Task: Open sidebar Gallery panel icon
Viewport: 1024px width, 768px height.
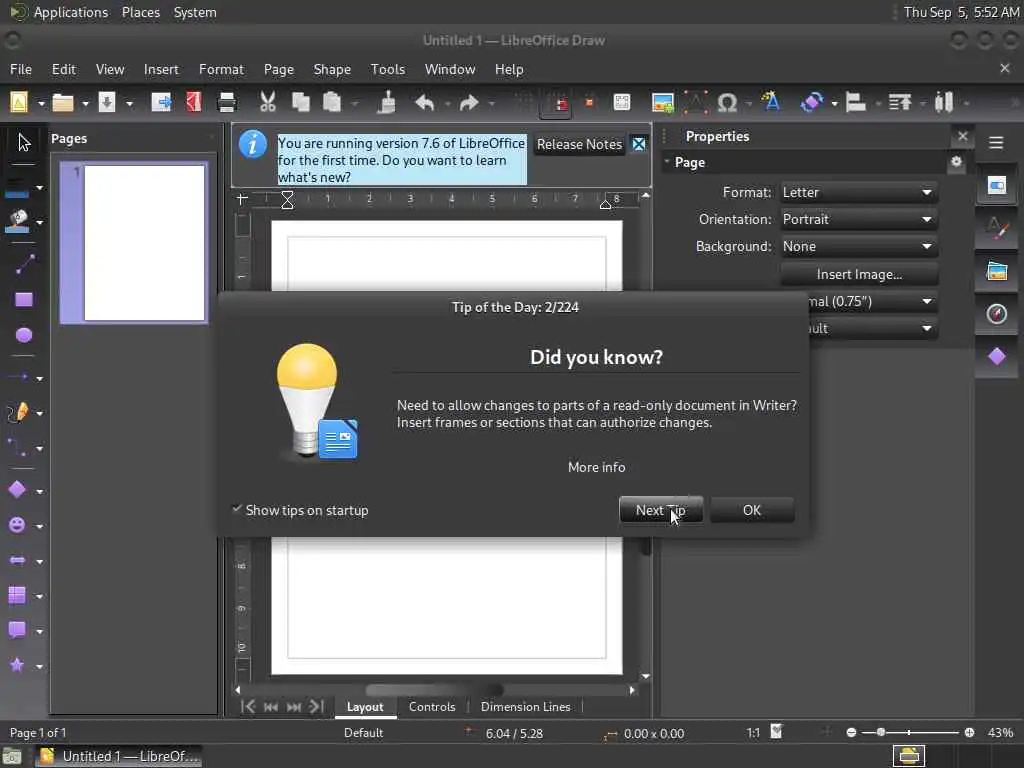Action: pos(997,271)
